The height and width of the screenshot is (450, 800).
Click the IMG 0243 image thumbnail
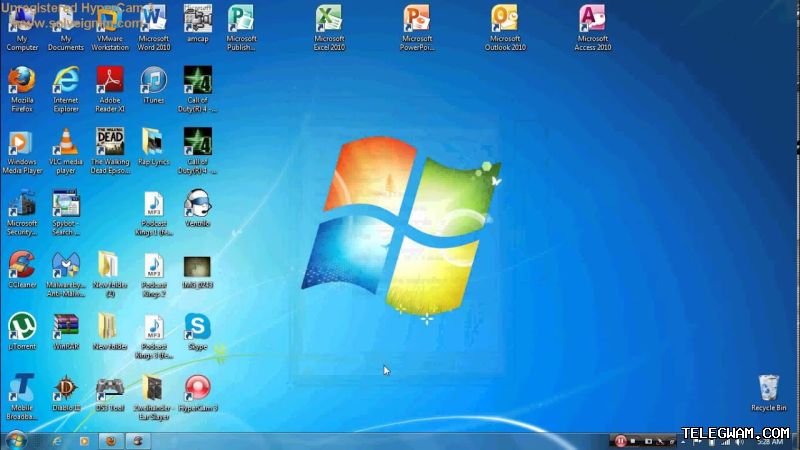[x=197, y=273]
